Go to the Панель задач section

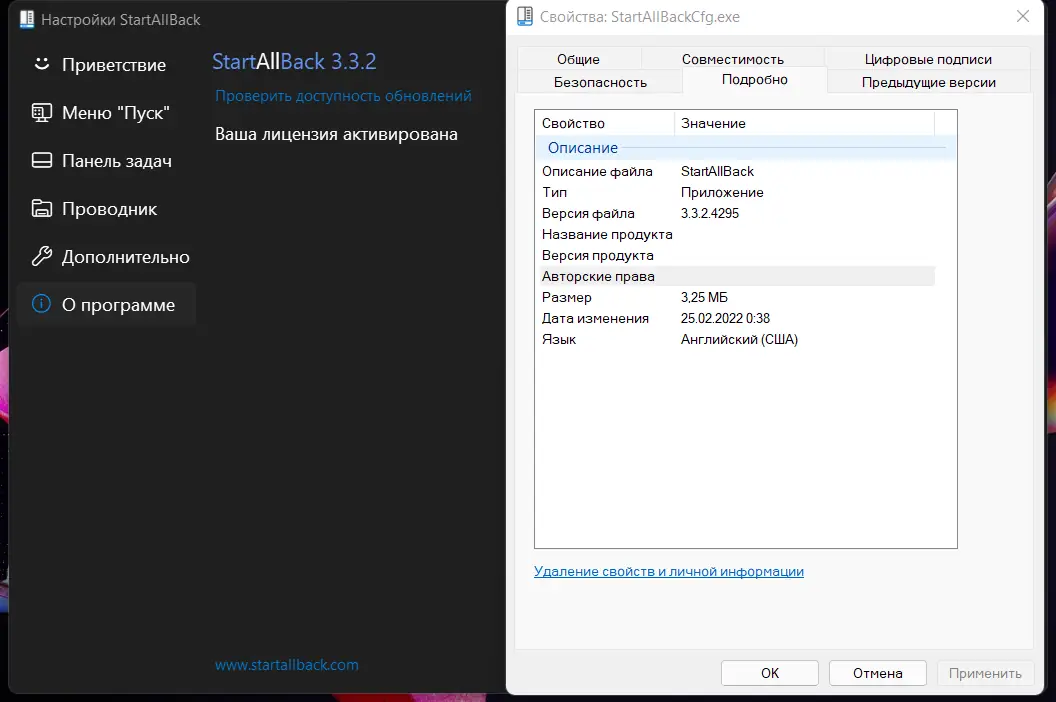106,160
